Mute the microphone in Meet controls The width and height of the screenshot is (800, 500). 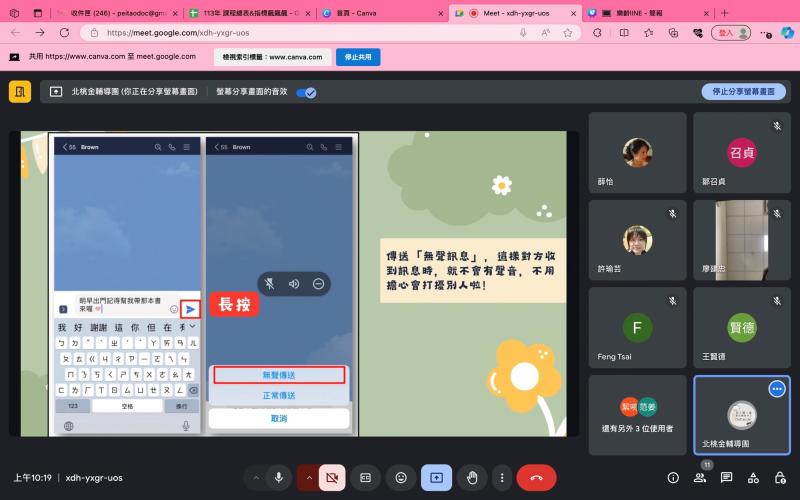tap(279, 478)
